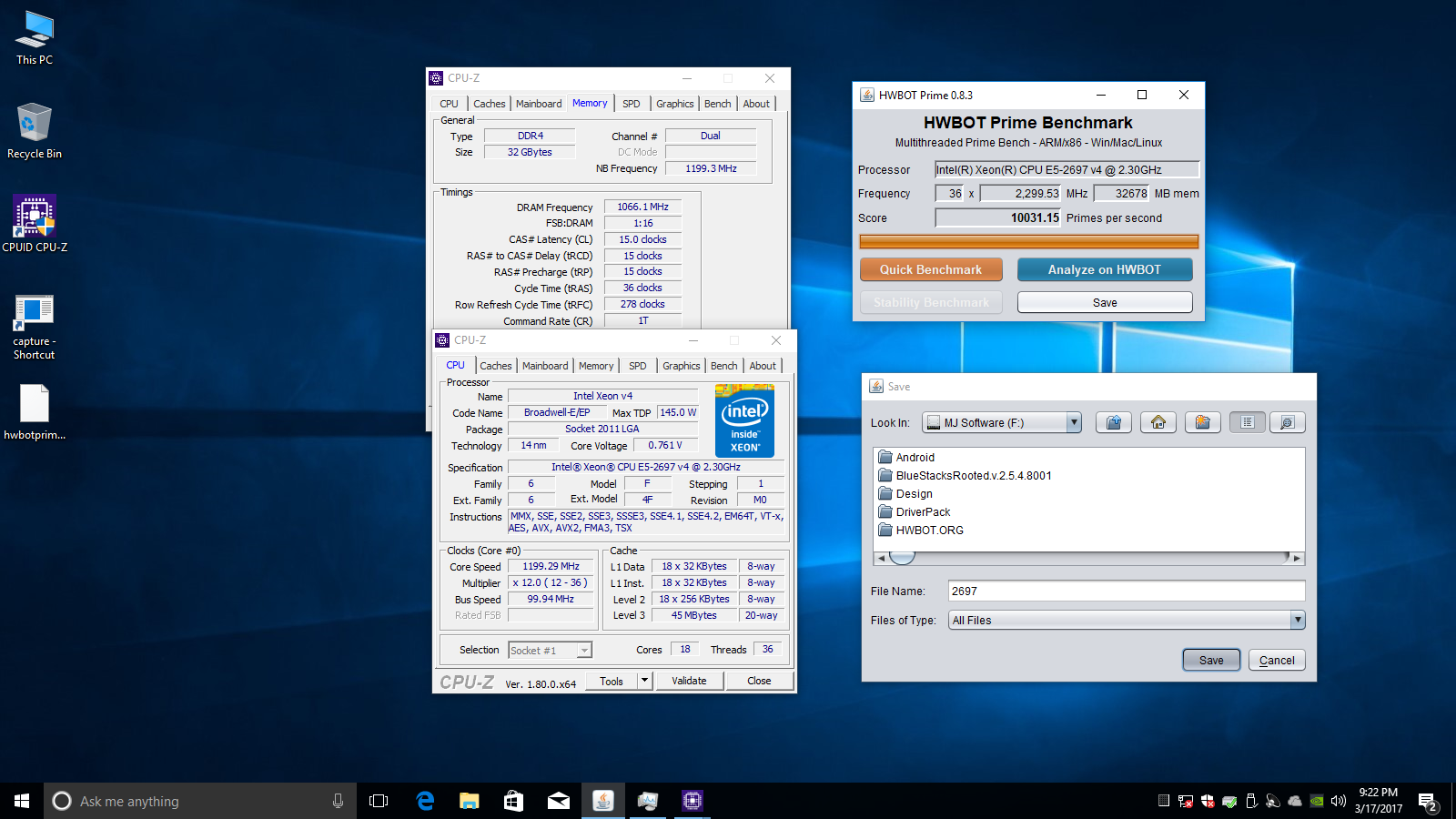Open CPU tab in rear CPU-Z Memory window
Screen dimensions: 1456x819
tap(450, 104)
